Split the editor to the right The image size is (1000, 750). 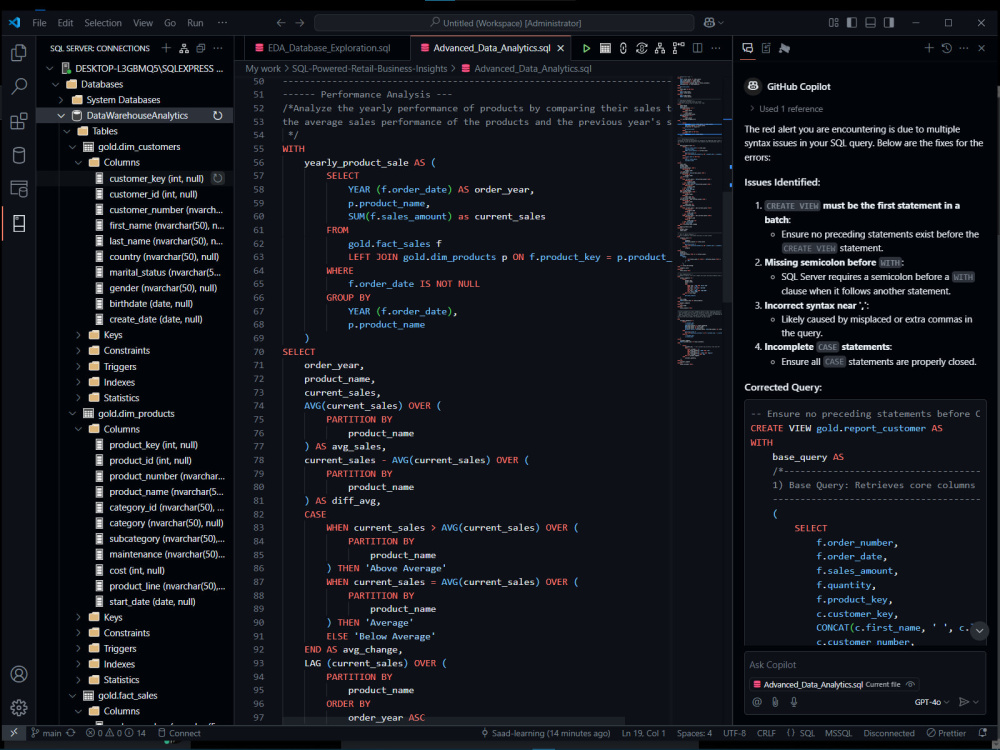tap(698, 48)
